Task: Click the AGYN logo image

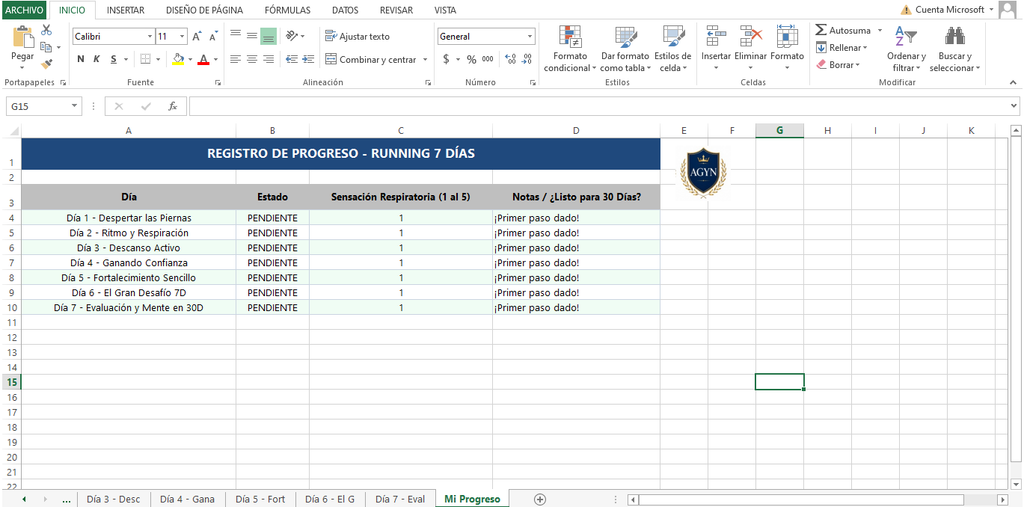Action: 703,172
